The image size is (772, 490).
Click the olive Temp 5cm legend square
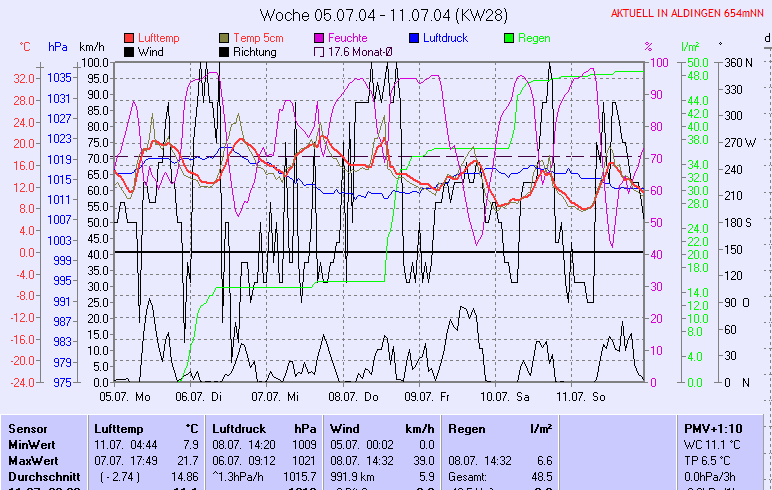pyautogui.click(x=224, y=38)
